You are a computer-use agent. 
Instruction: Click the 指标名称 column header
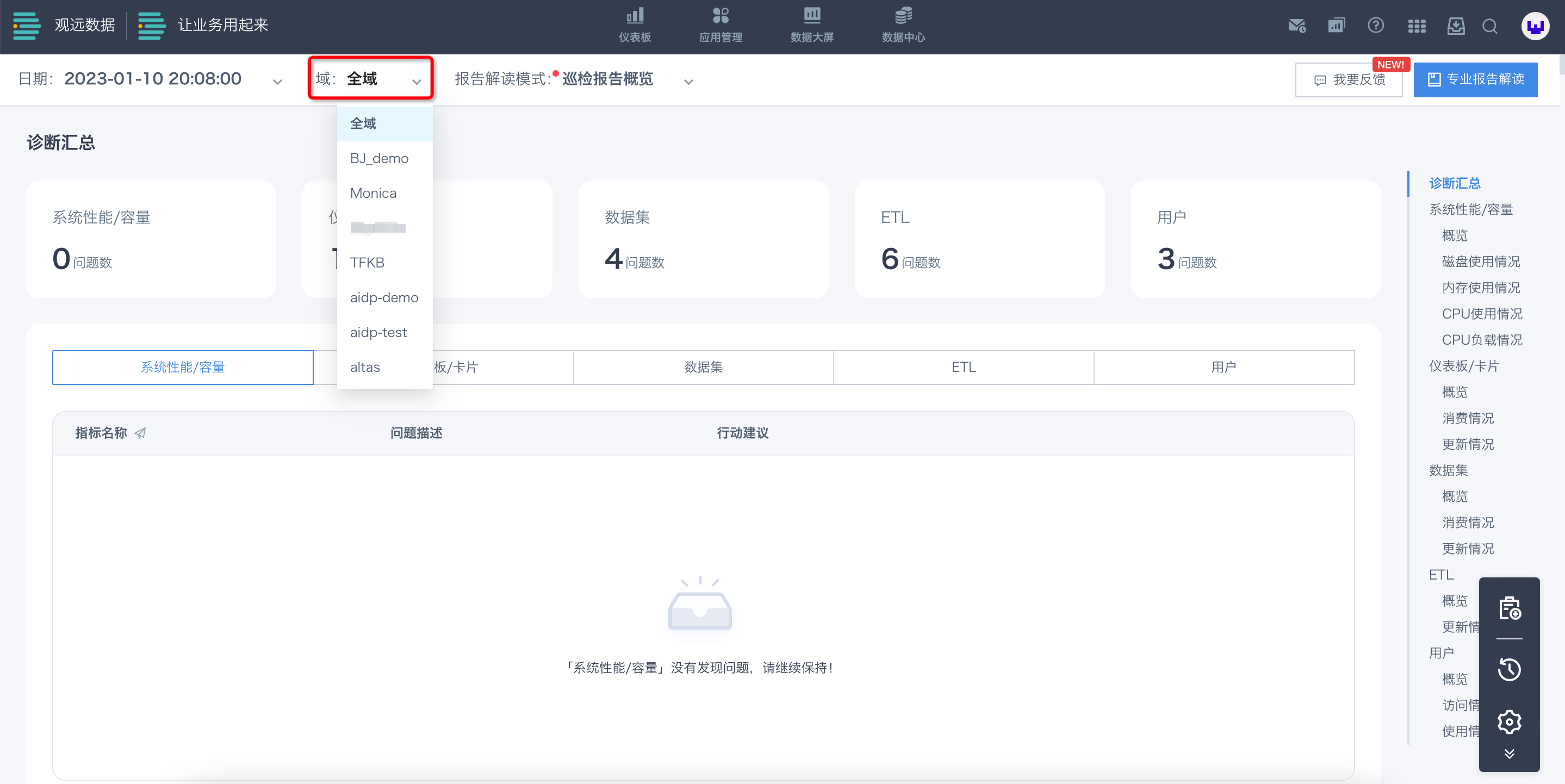[x=101, y=433]
